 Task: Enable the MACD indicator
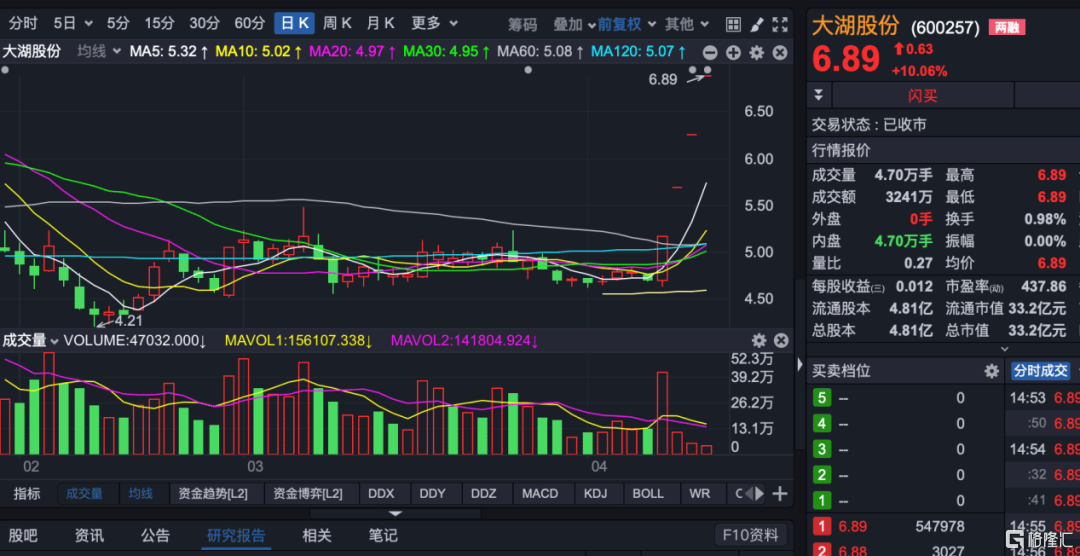click(x=540, y=493)
